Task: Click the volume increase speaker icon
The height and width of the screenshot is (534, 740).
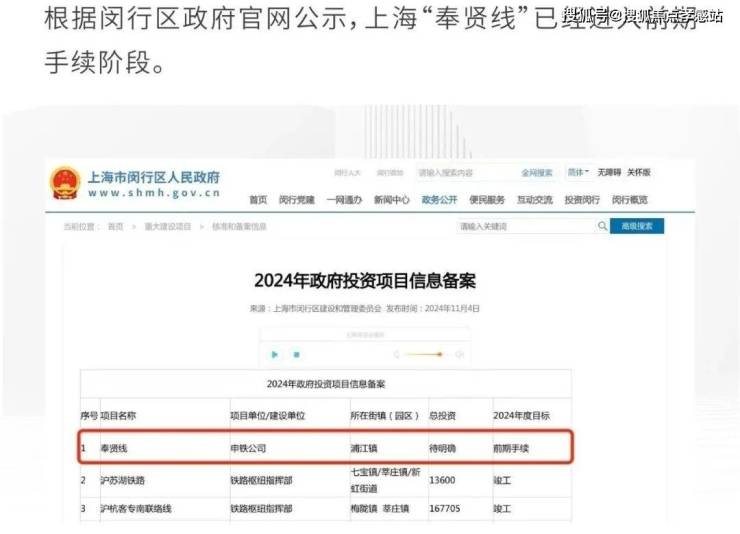Action: pyautogui.click(x=460, y=354)
